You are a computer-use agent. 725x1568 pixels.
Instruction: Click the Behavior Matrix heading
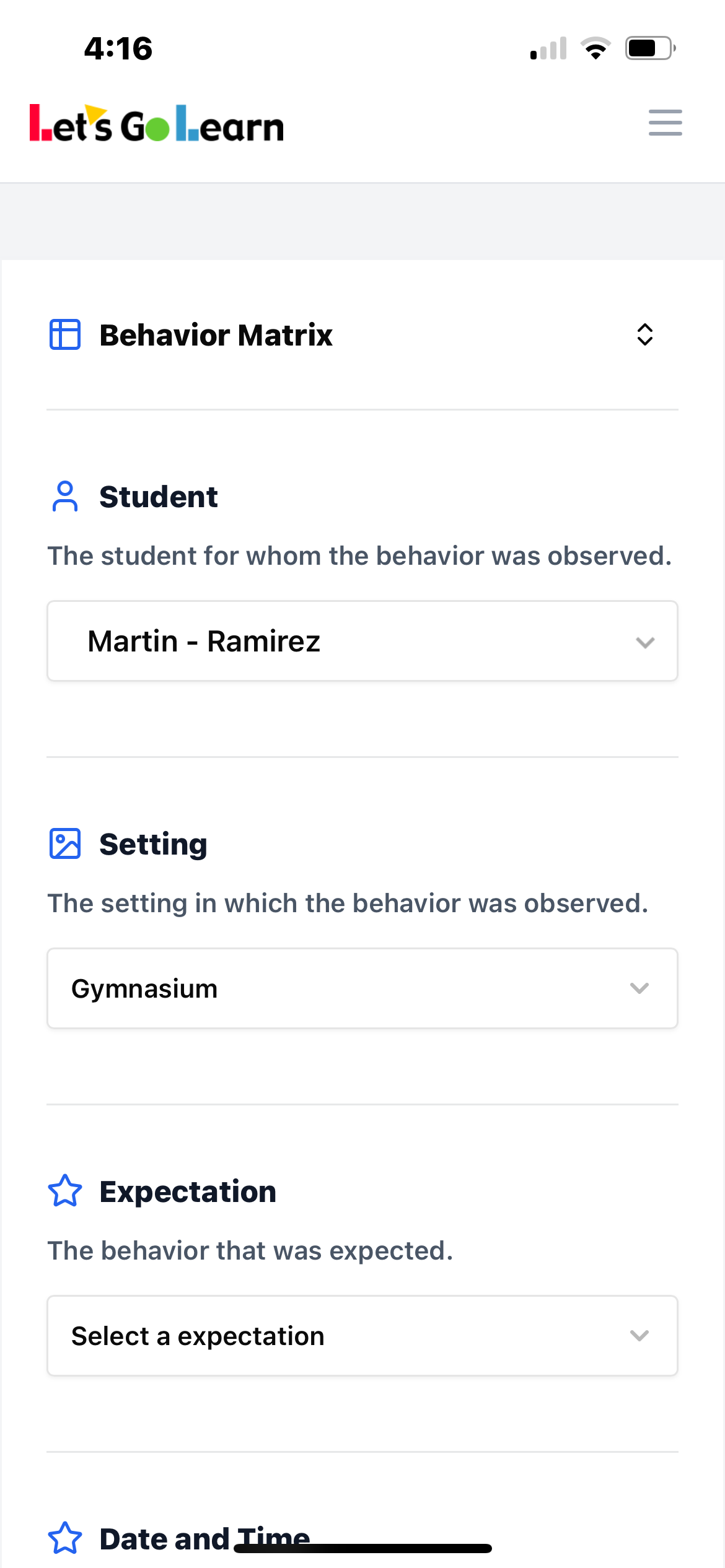pos(216,335)
